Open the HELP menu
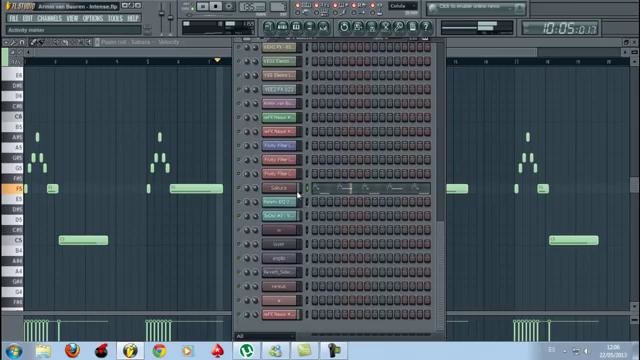This screenshot has width=640, height=360. 133,18
